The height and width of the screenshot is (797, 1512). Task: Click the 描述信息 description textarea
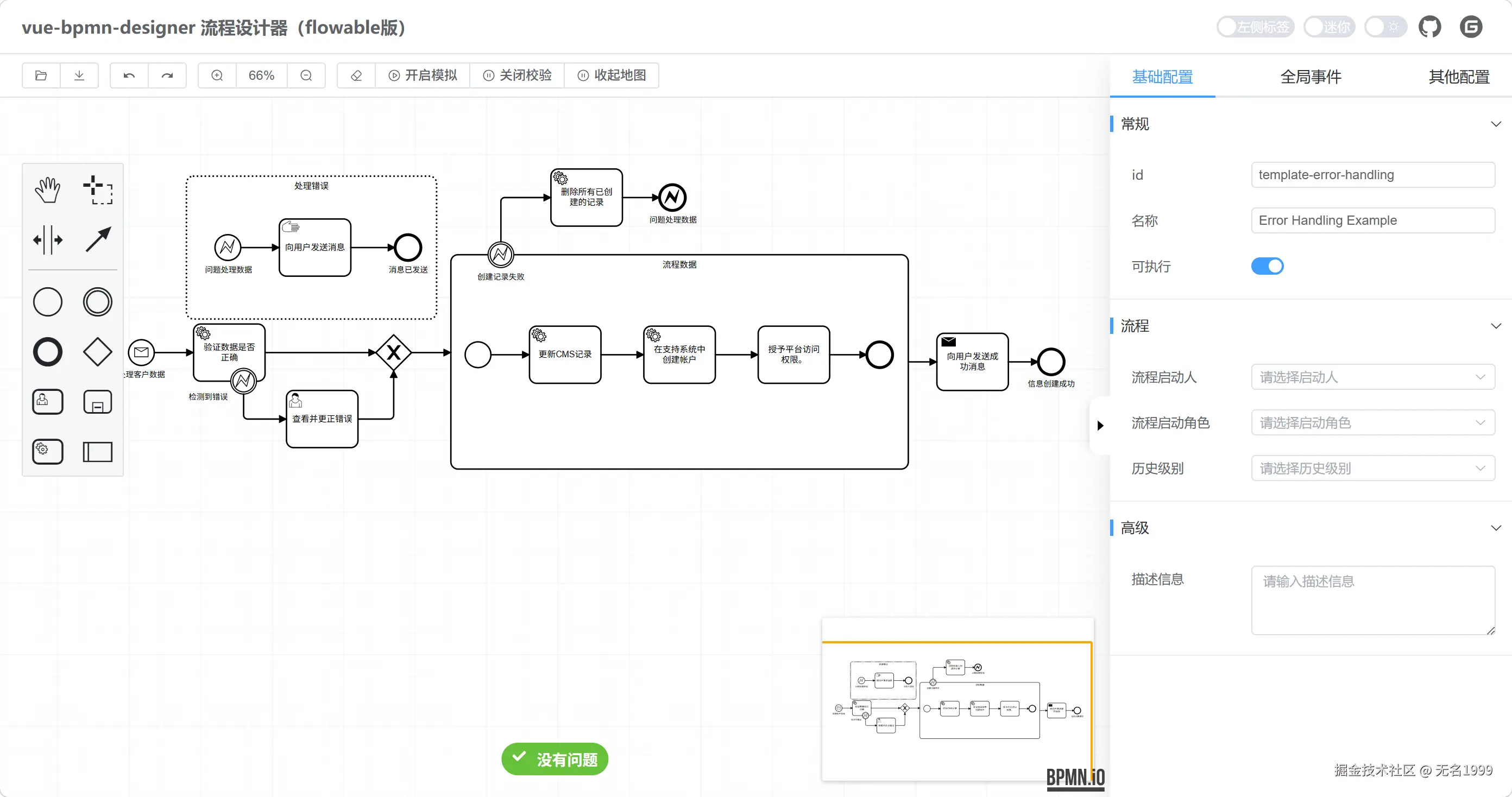pos(1372,599)
